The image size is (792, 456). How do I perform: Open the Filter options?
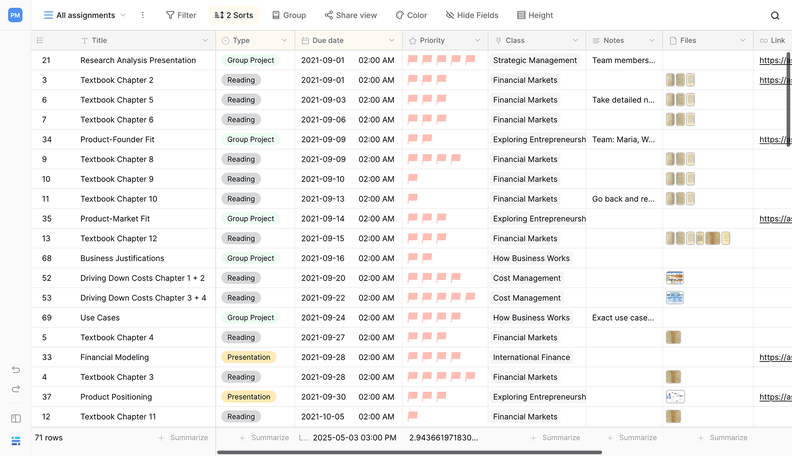coord(181,16)
